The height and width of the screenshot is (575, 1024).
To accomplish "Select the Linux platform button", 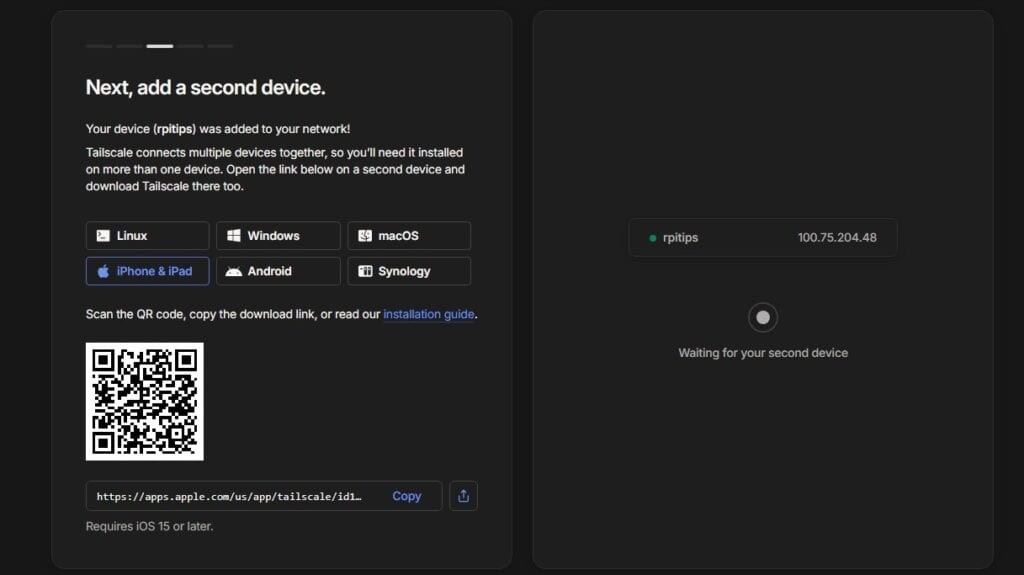I will [148, 236].
